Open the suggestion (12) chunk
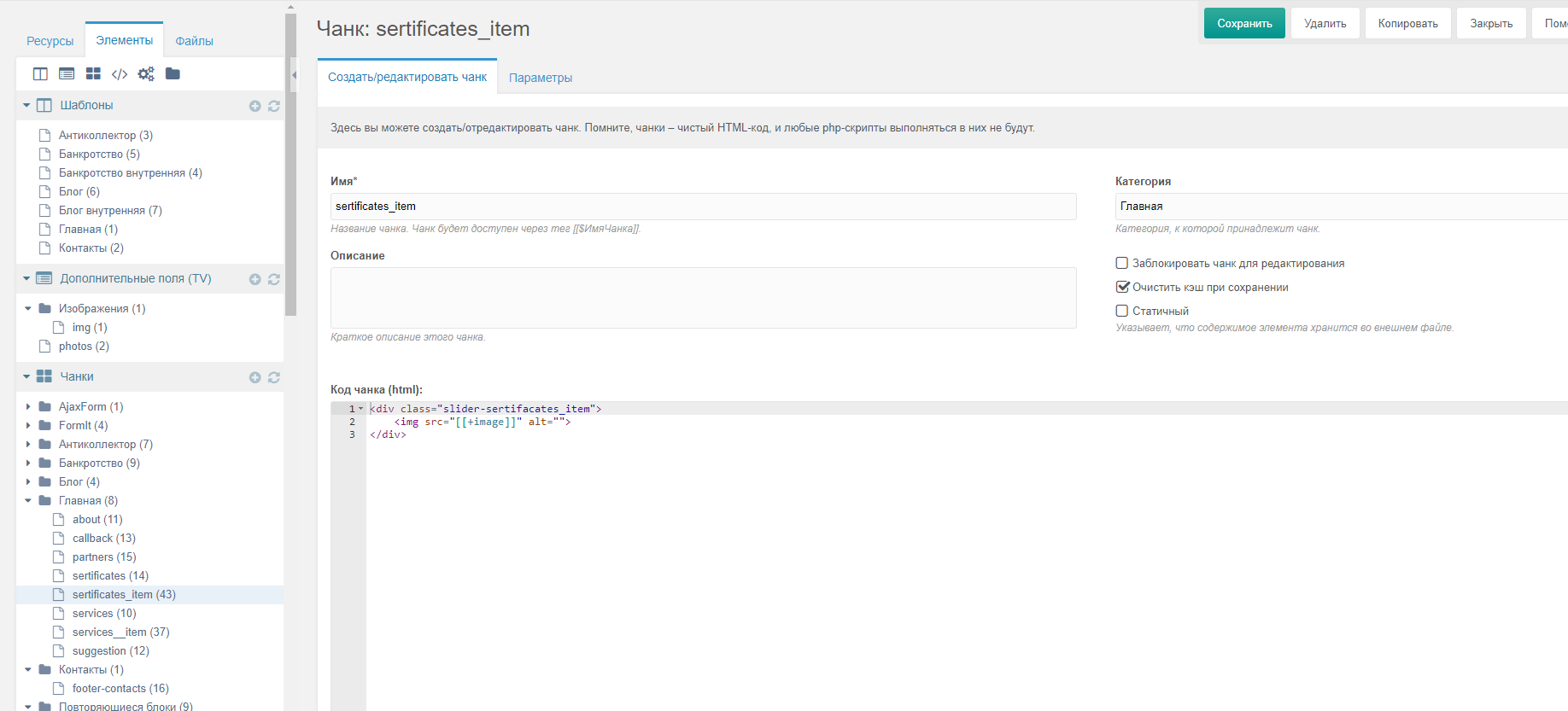This screenshot has height=711, width=1568. click(111, 650)
